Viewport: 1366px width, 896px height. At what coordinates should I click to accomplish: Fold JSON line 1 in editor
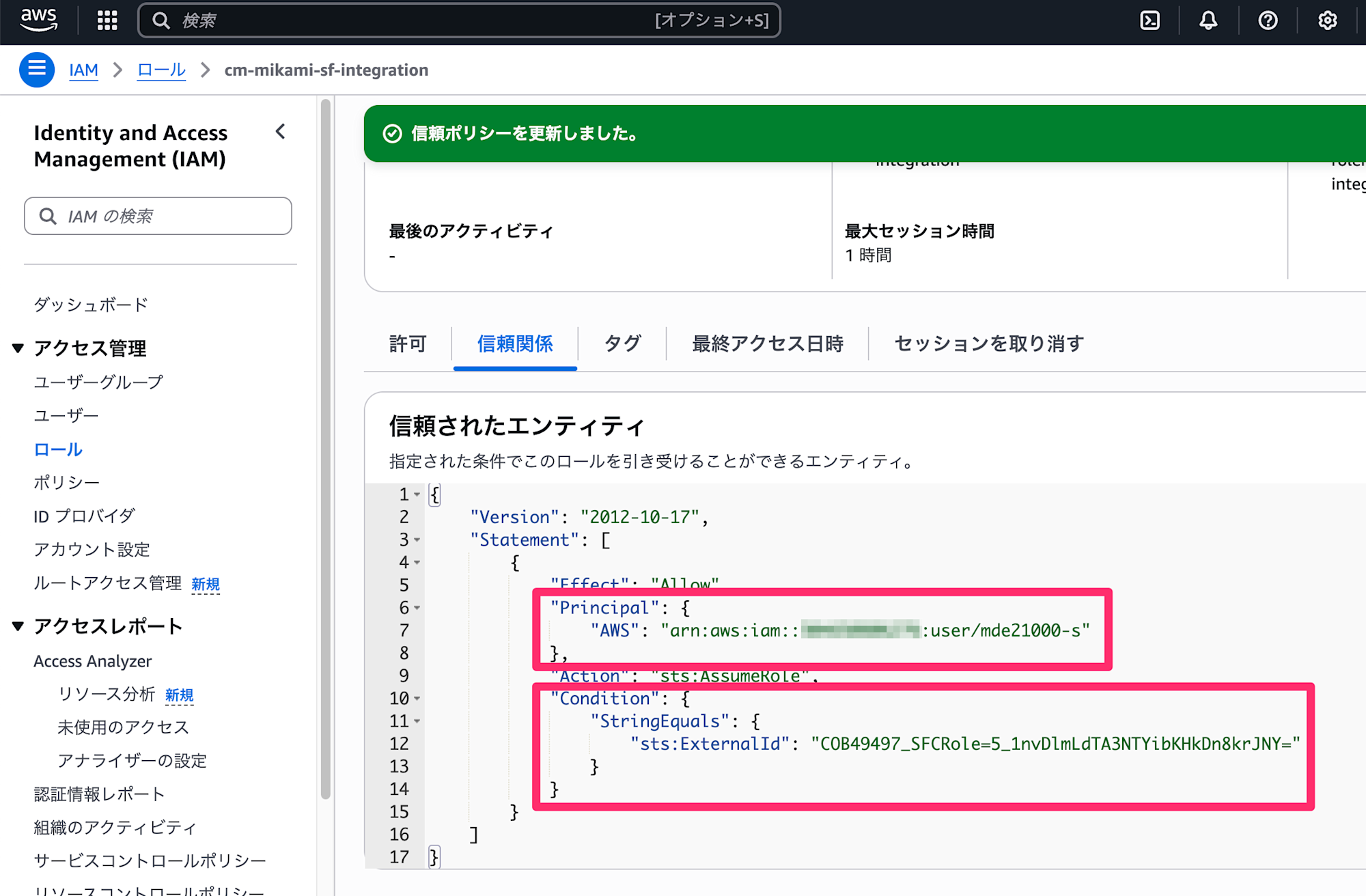[x=417, y=494]
